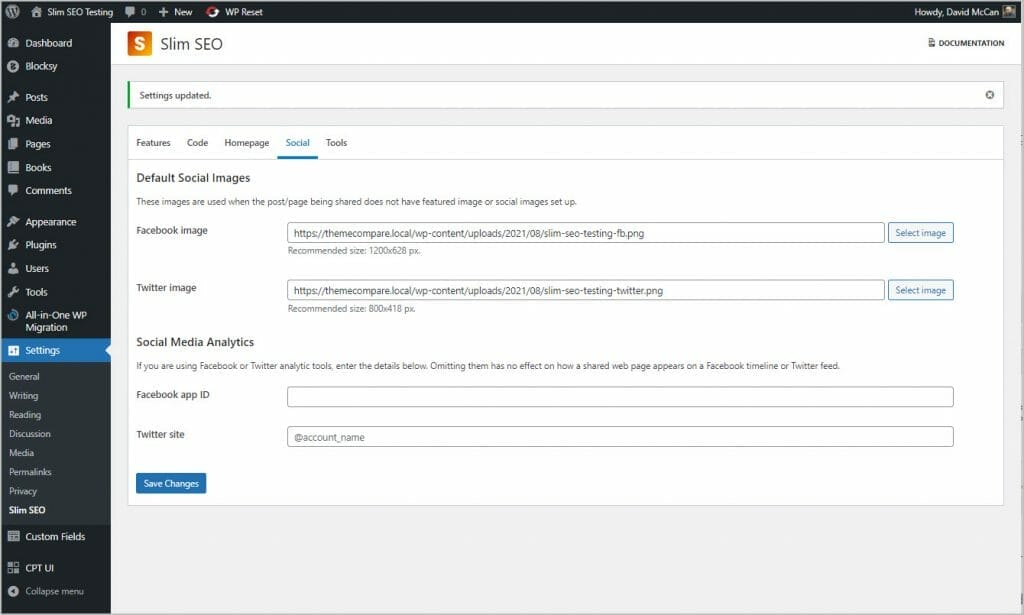This screenshot has height=615, width=1024.
Task: Select image for Twitter image
Action: tap(921, 291)
